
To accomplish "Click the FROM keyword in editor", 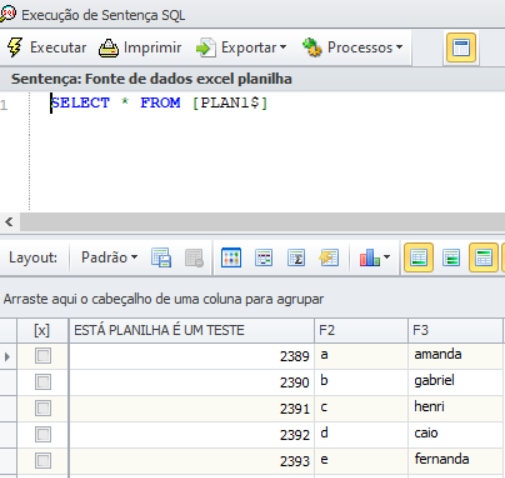I will point(160,102).
